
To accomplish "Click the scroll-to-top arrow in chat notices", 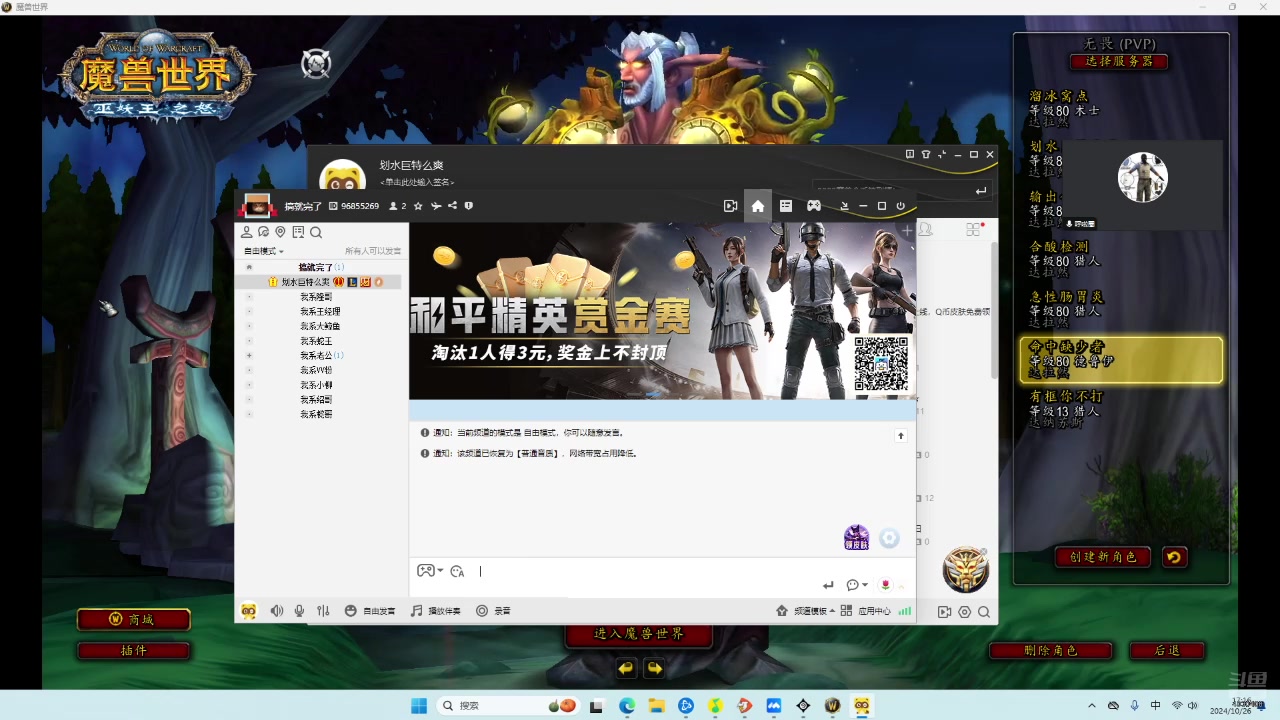I will [900, 435].
